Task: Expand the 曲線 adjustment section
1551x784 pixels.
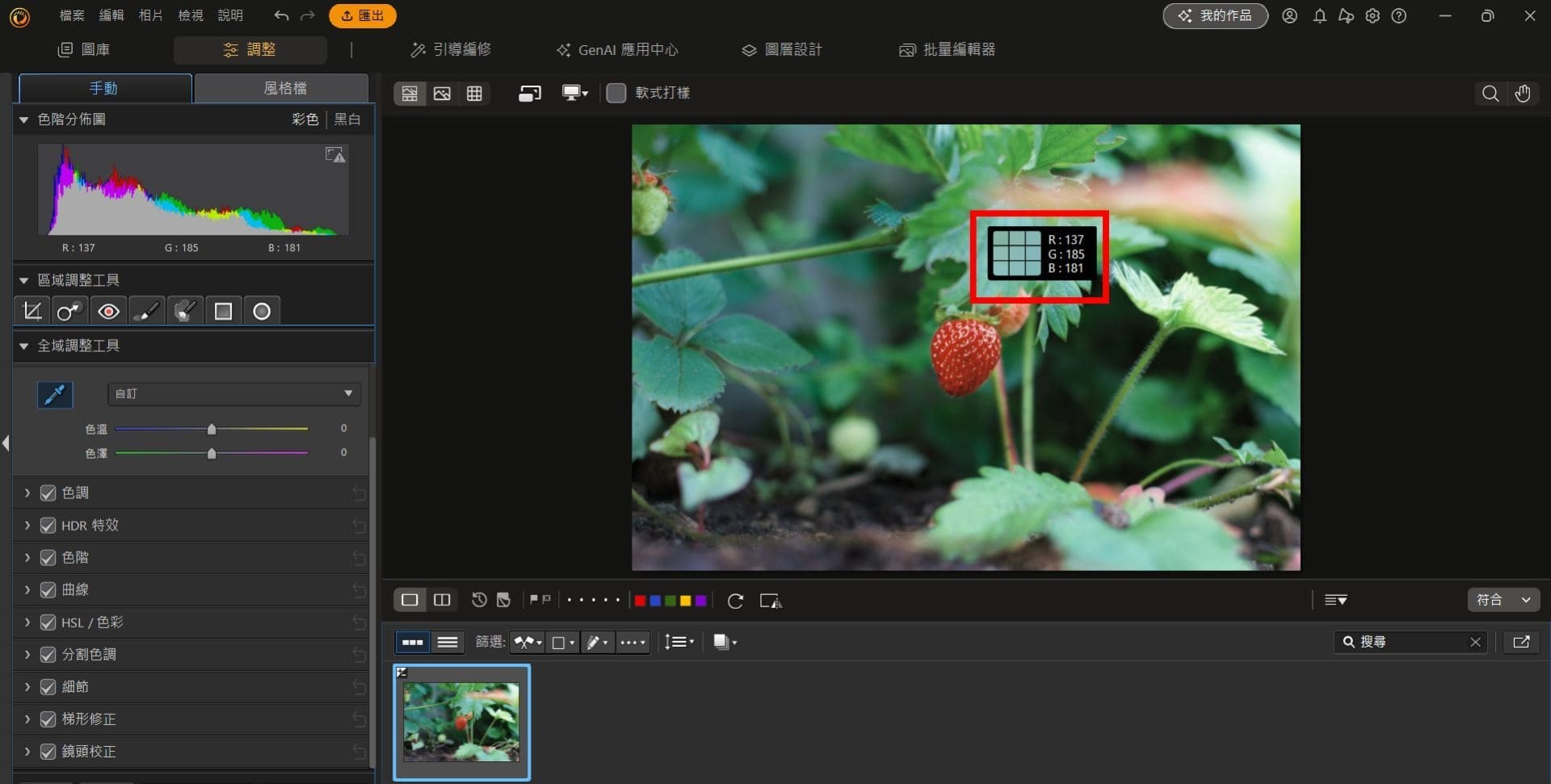Action: [27, 589]
